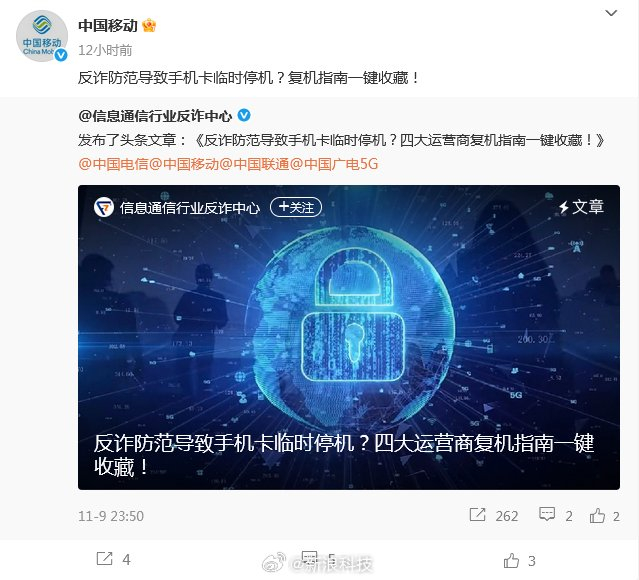Open China Mobile profile avatar

click(x=42, y=36)
